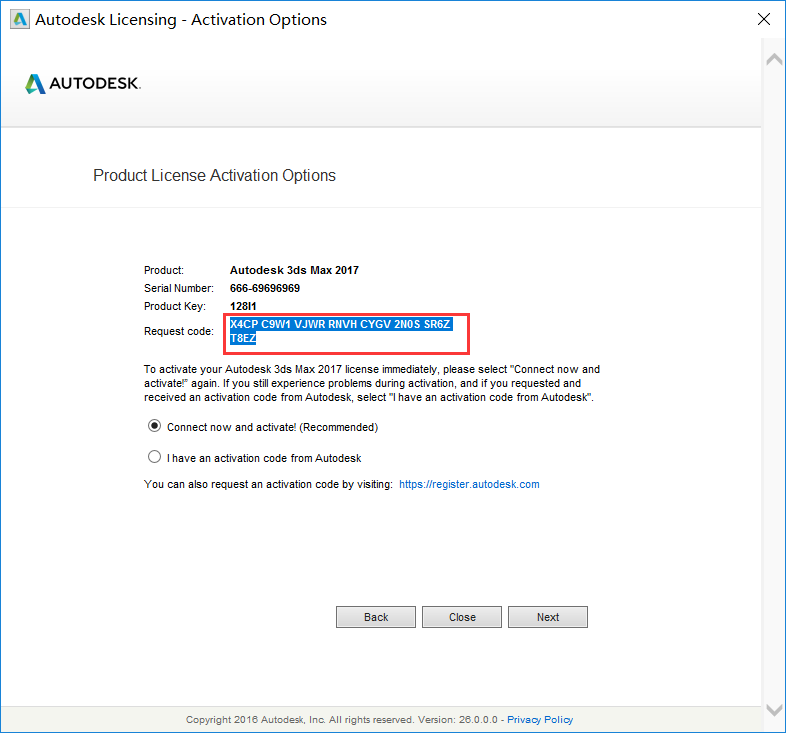Open the register.autodesk.com link
This screenshot has height=733, width=786.
(469, 484)
